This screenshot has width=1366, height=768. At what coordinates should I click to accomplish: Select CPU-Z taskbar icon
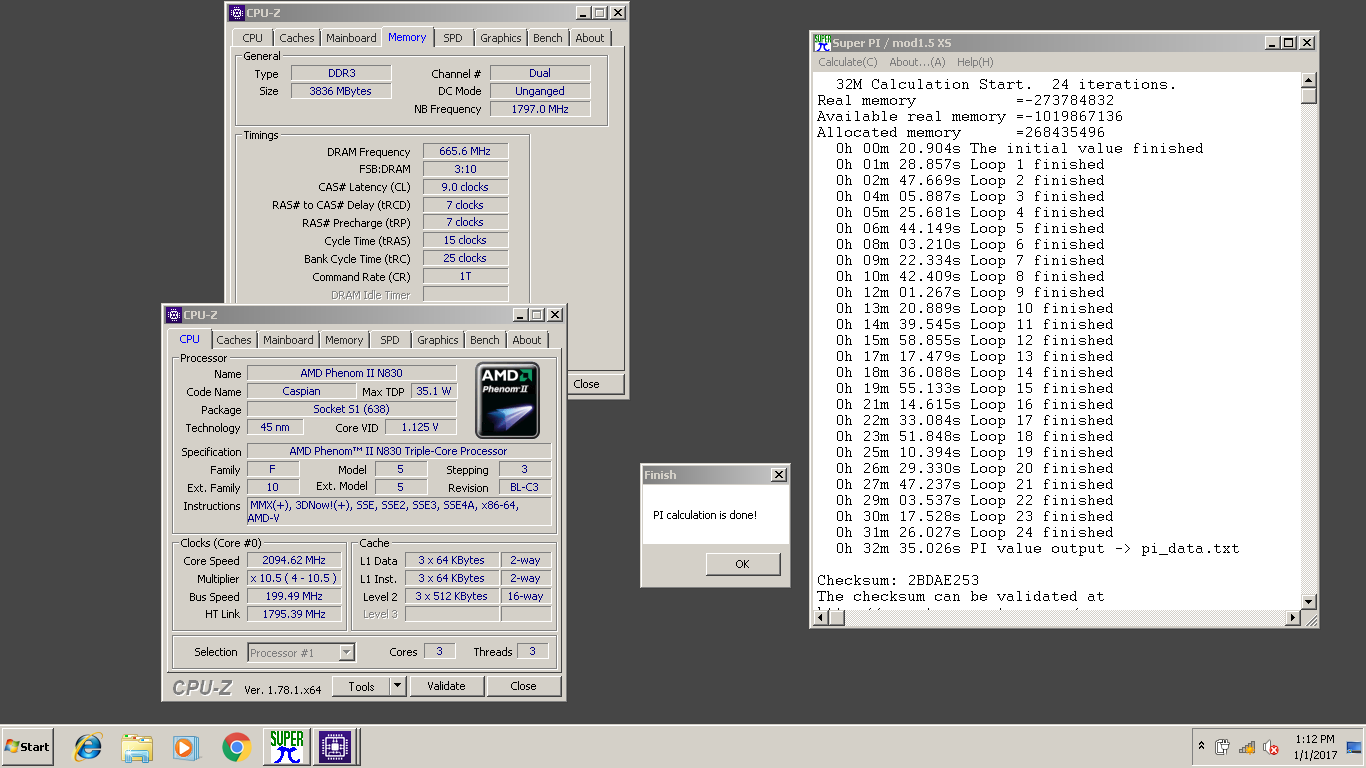coord(334,747)
